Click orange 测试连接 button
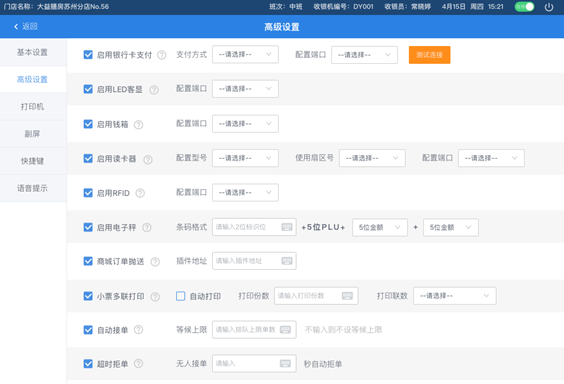564x384 pixels. click(429, 55)
